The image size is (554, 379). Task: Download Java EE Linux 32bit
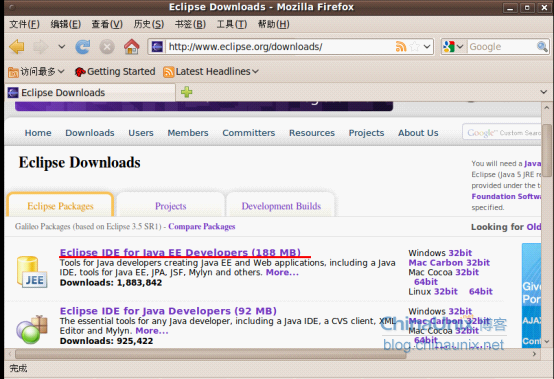(x=446, y=291)
